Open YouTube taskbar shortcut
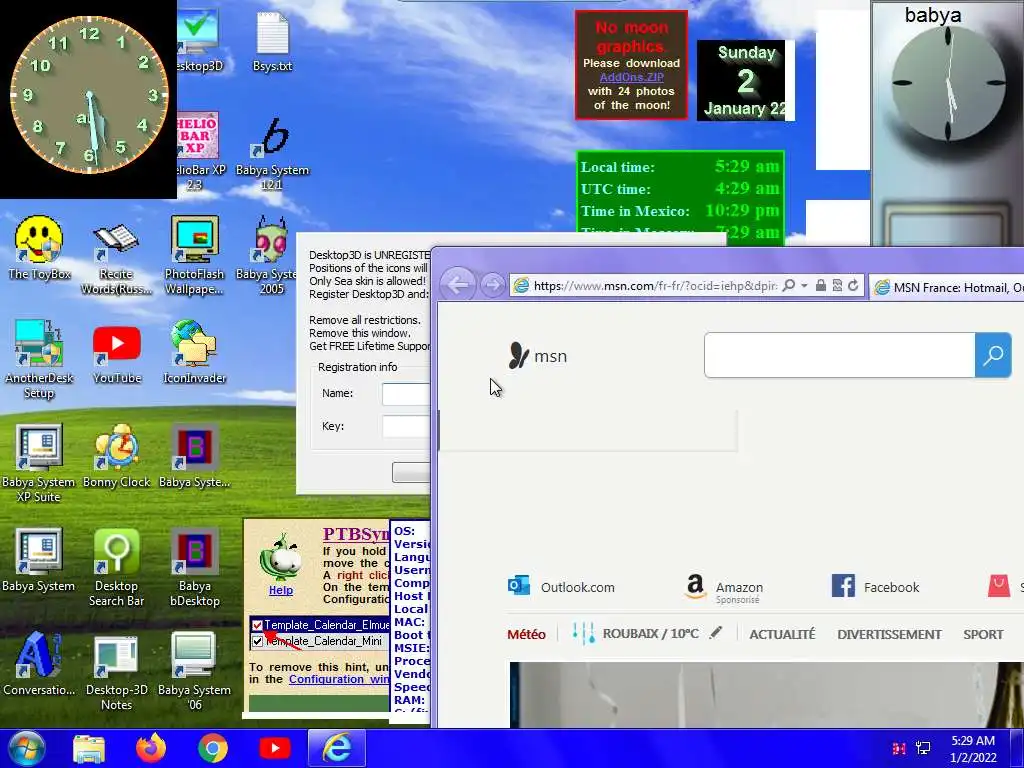The width and height of the screenshot is (1024, 768). tap(275, 748)
